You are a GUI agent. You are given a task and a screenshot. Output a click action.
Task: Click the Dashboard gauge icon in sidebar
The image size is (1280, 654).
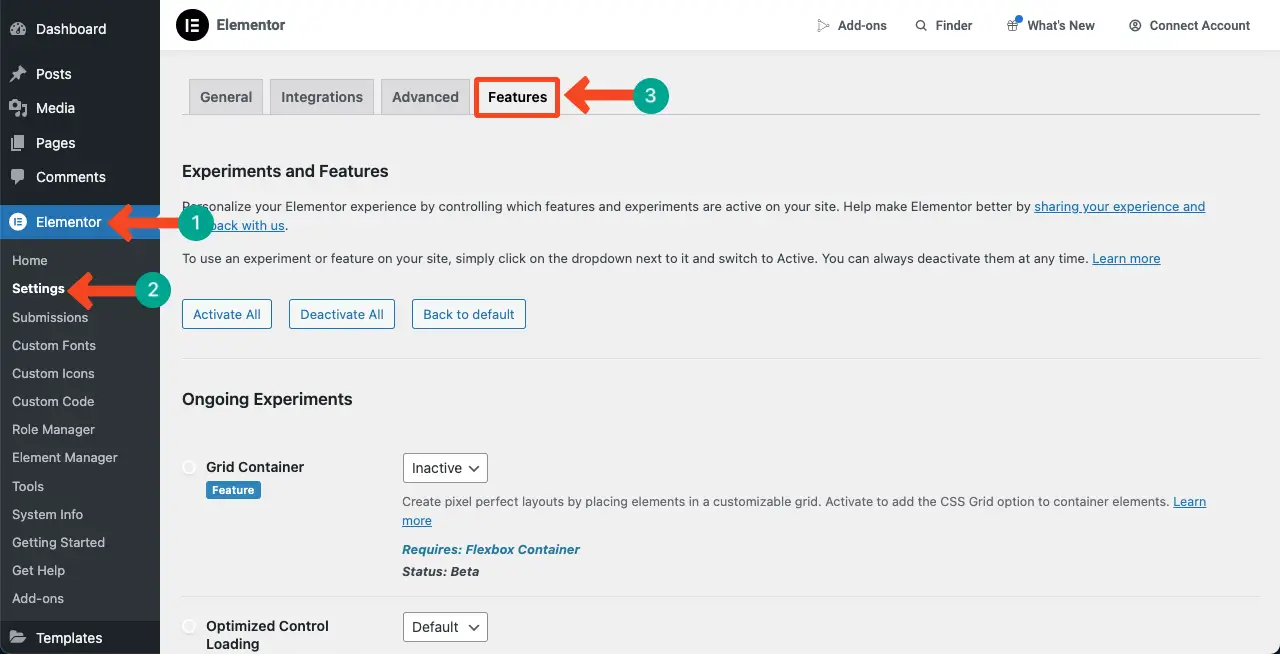coord(18,29)
